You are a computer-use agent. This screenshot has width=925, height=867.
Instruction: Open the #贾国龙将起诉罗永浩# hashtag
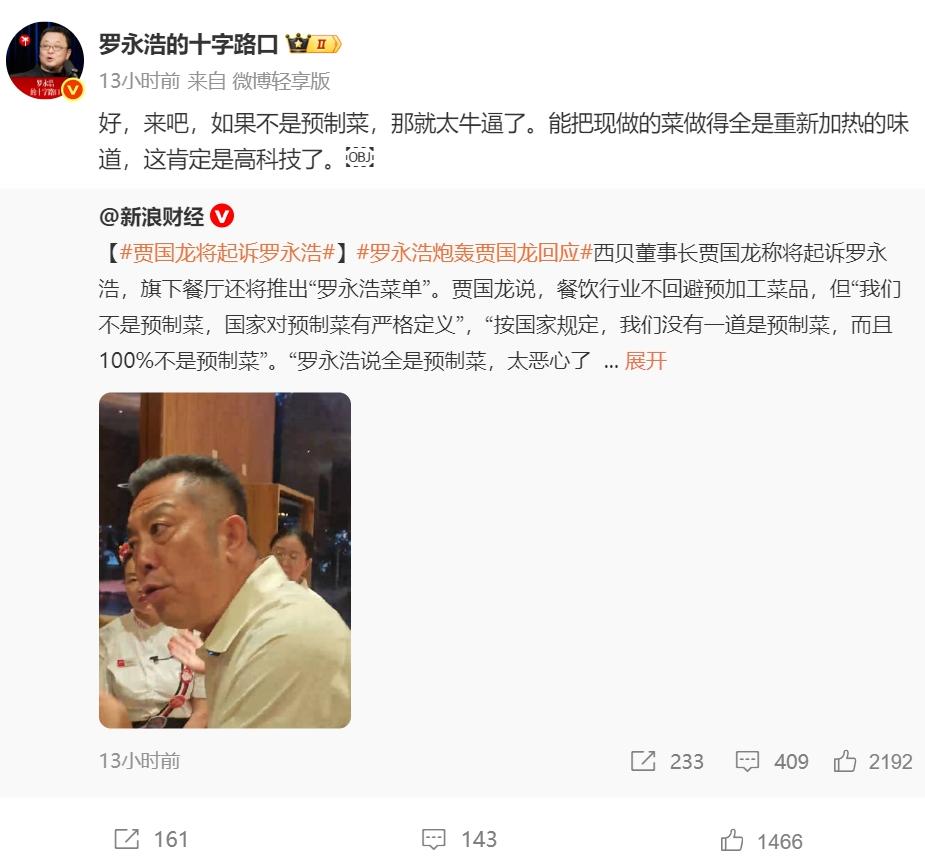(228, 253)
